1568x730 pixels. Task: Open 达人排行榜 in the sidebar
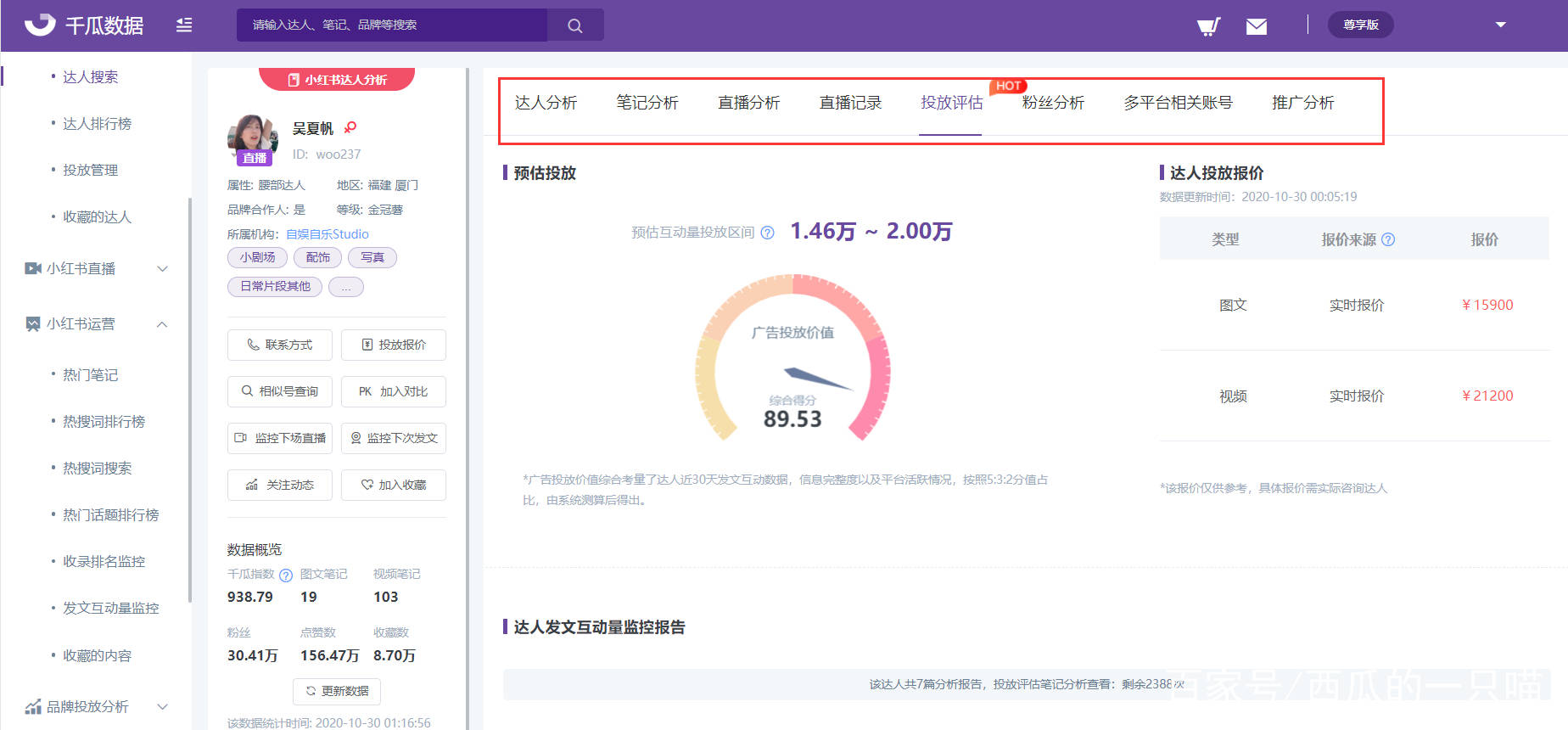click(97, 124)
